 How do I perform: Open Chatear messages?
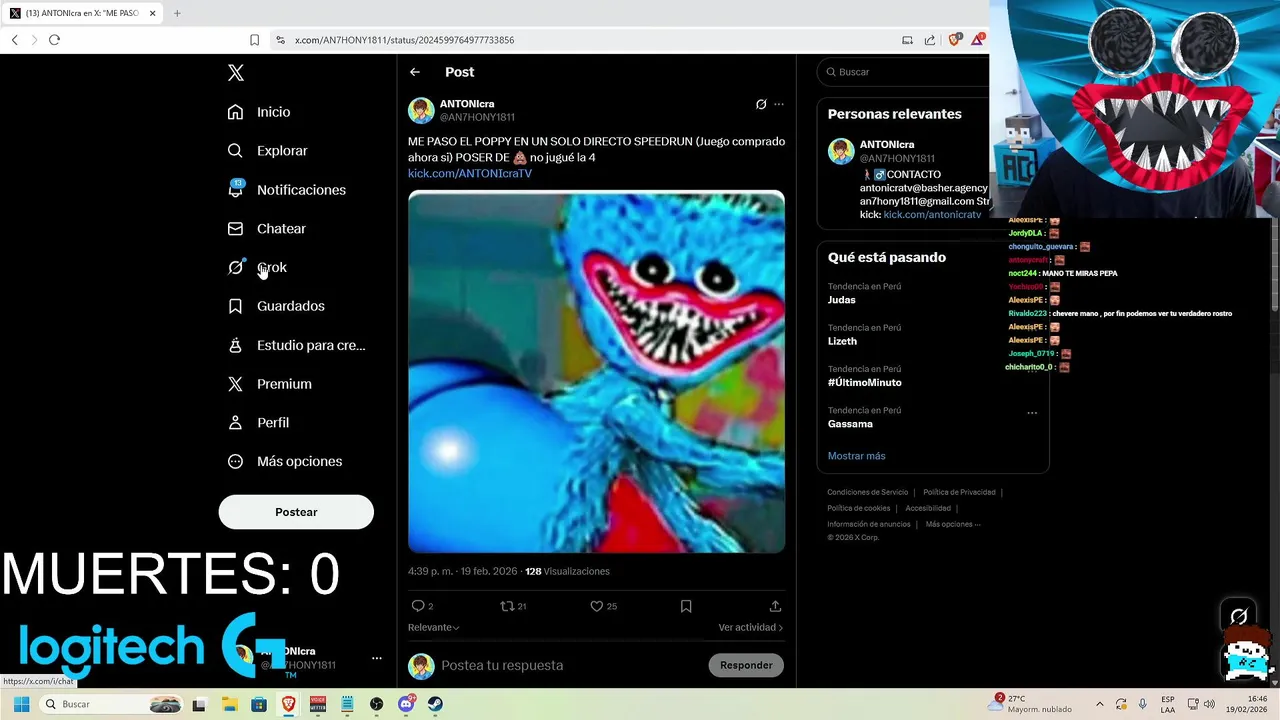tap(266, 229)
